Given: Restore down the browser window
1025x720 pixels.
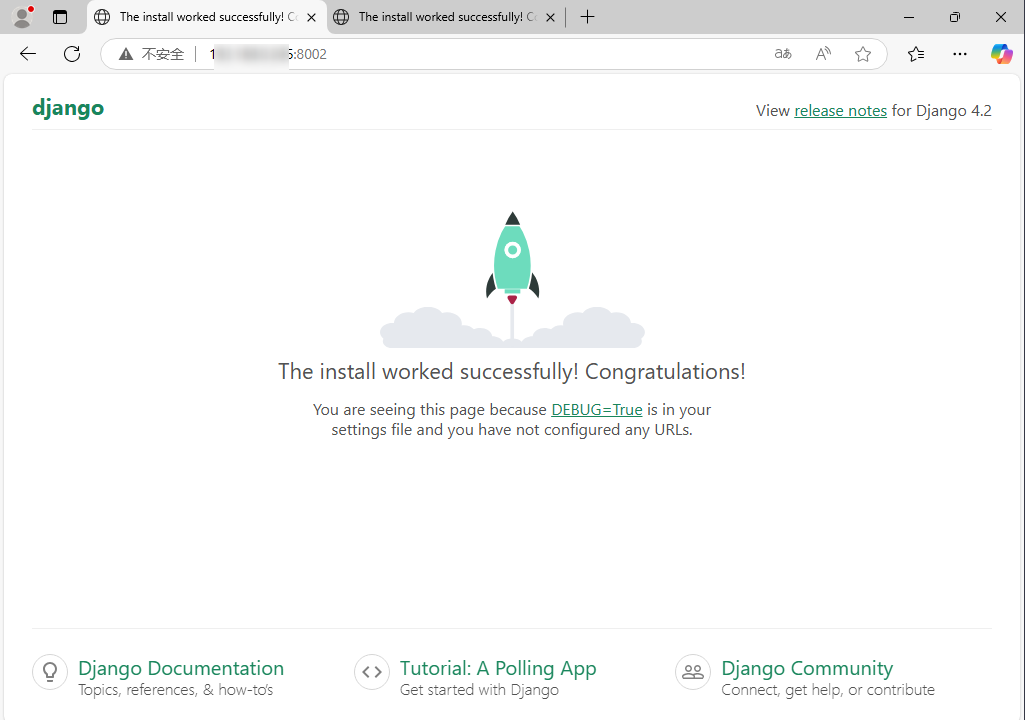Looking at the screenshot, I should (x=954, y=17).
